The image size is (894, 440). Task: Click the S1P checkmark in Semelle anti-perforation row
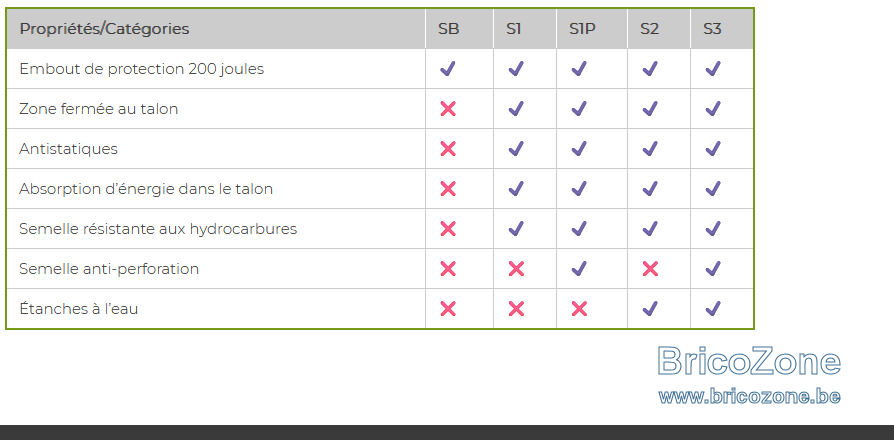pyautogui.click(x=579, y=268)
